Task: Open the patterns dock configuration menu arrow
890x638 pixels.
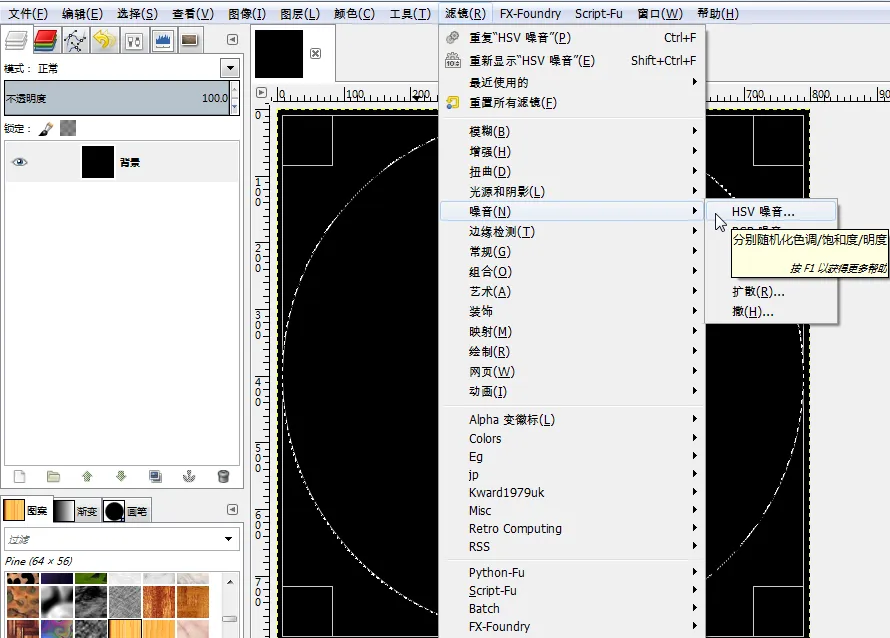Action: 232,509
